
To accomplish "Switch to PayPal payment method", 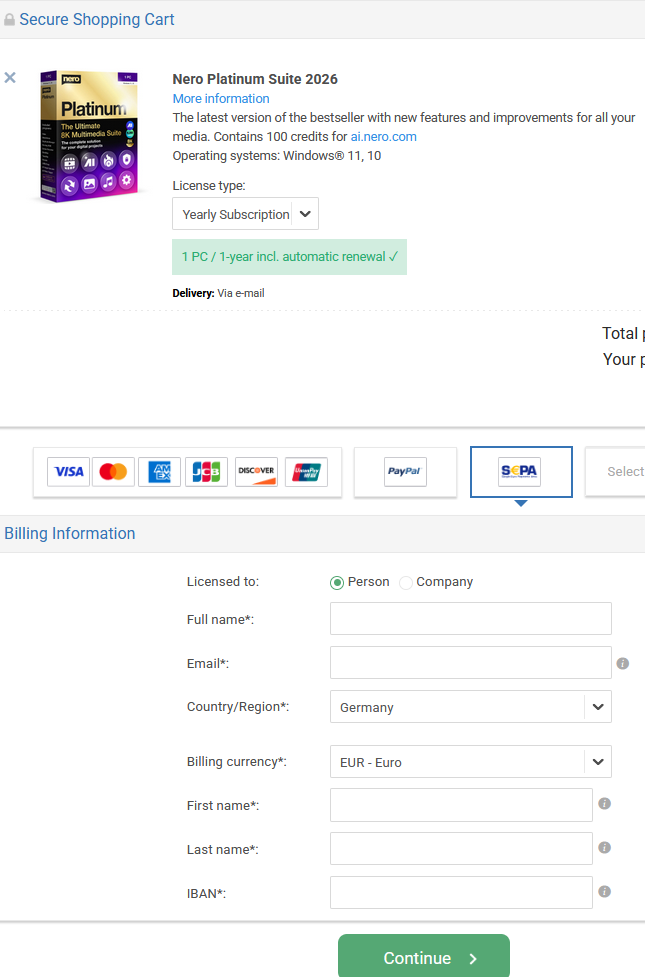I will point(405,472).
